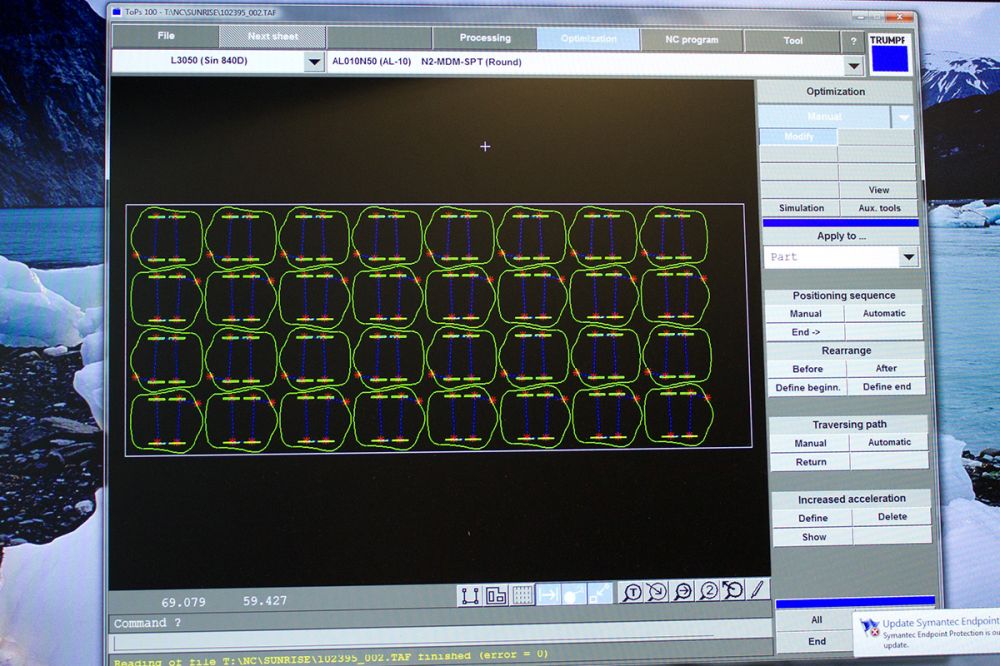The image size is (1000, 666).
Task: Click the zoom-to-text magnifier icon (T)
Action: point(632,593)
